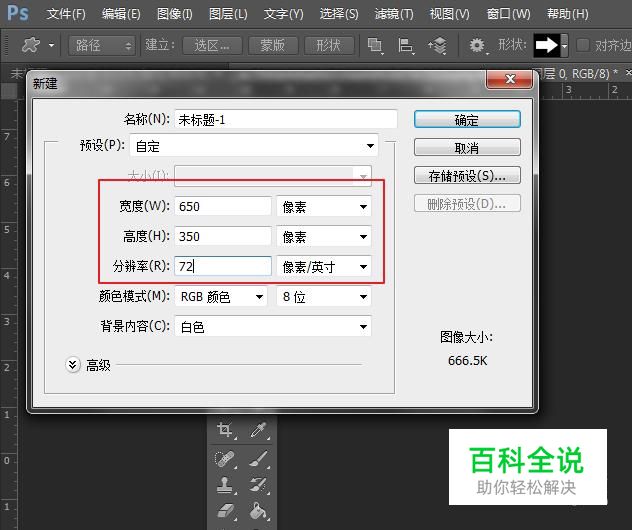The image size is (632, 530).
Task: Toggle the 对齐边 checkbox in options bar
Action: coord(584,46)
